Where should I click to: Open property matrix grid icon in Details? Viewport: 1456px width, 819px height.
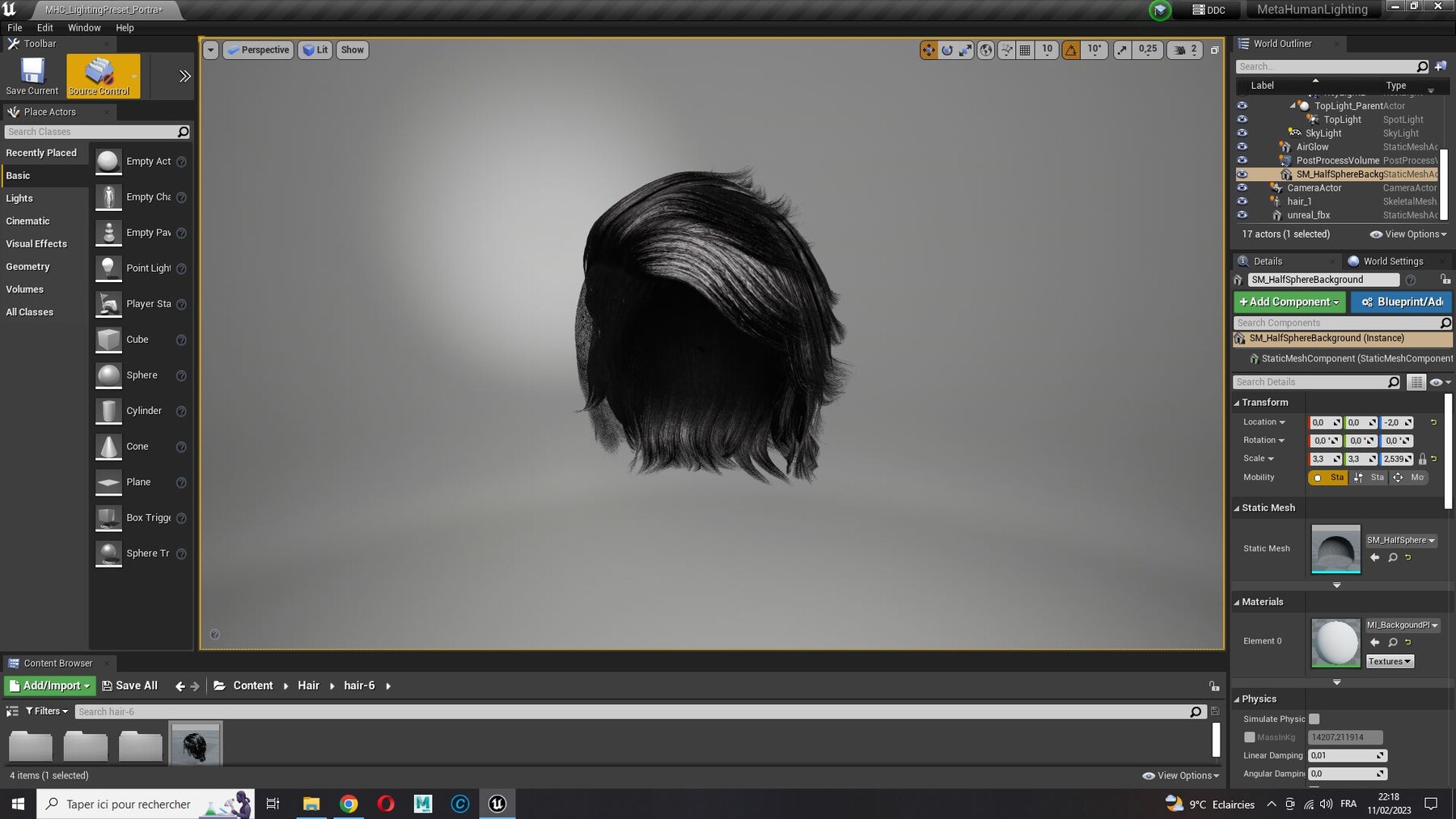pyautogui.click(x=1416, y=382)
